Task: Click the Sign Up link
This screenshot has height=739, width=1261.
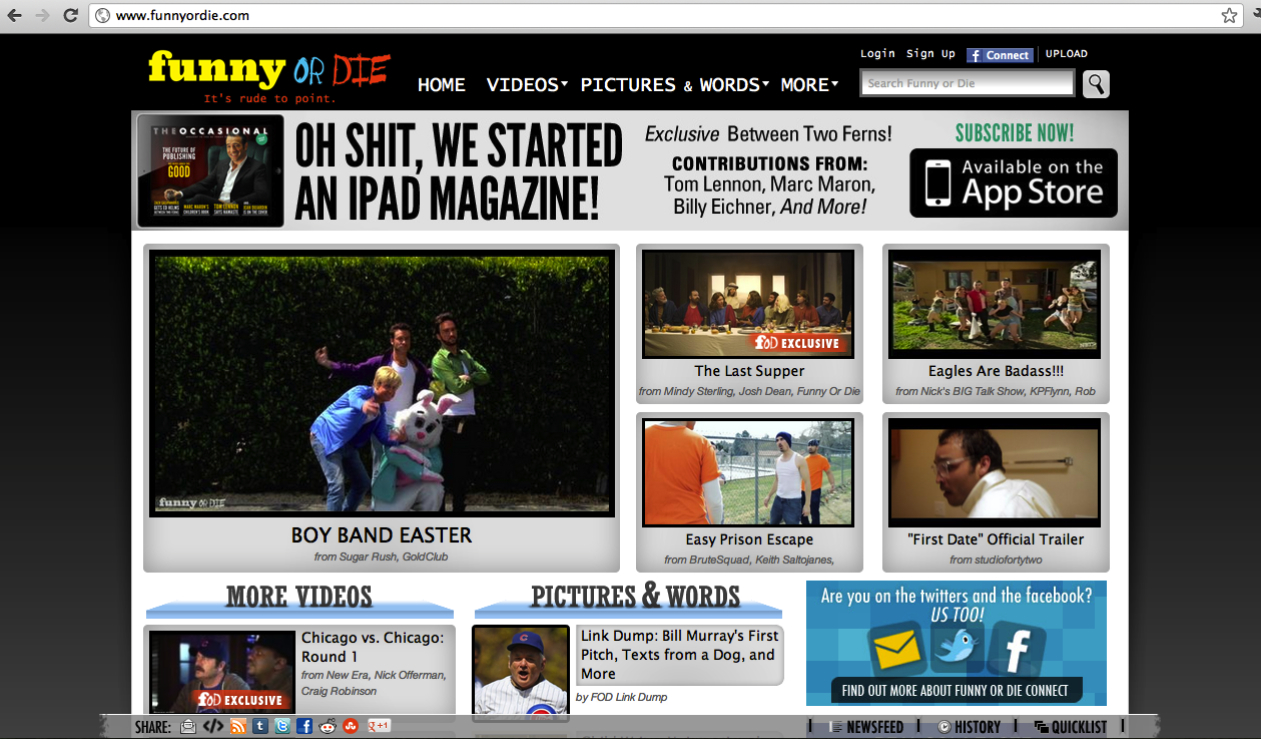Action: [931, 54]
